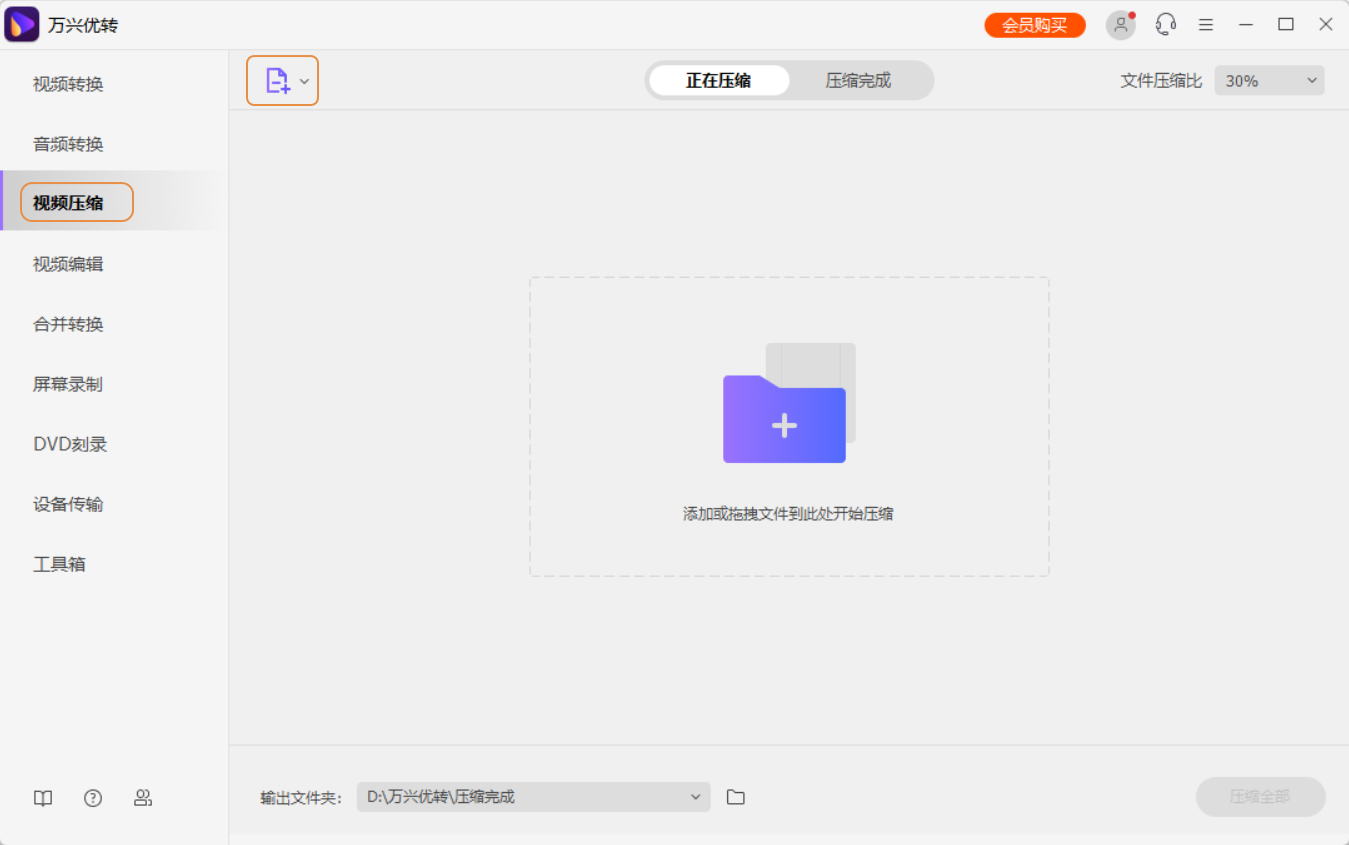The width and height of the screenshot is (1349, 845).
Task: Open the hamburger menu icon
Action: [1205, 24]
